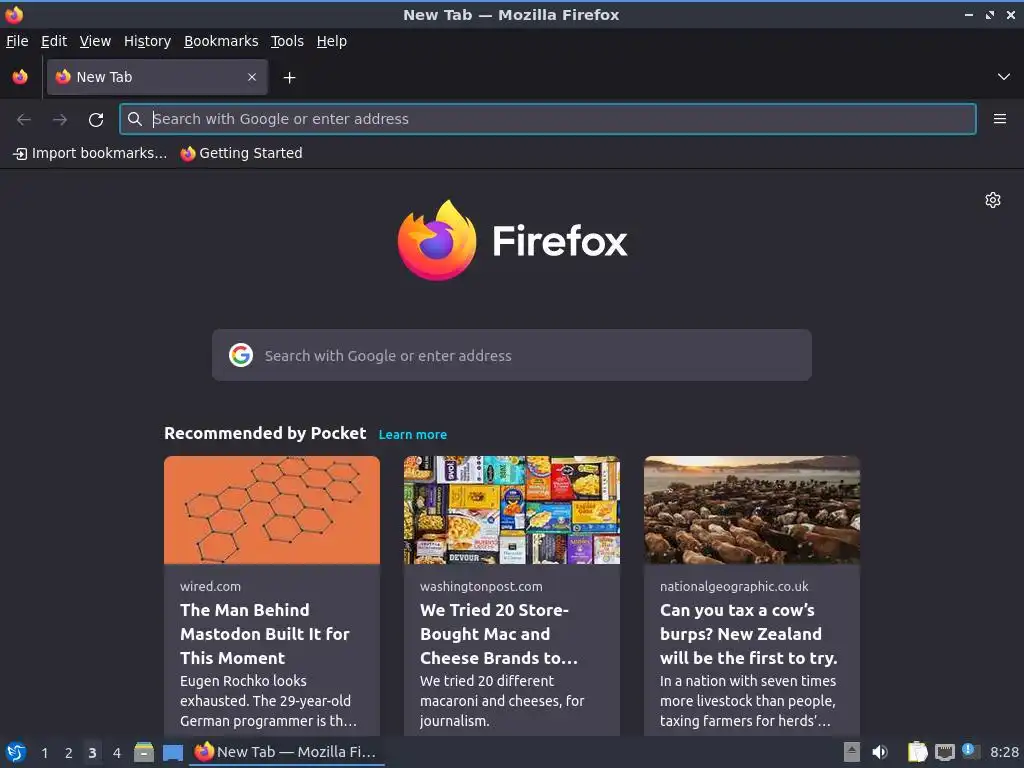Switch to workspace 2 in the pager
This screenshot has width=1024, height=768.
pos(69,753)
